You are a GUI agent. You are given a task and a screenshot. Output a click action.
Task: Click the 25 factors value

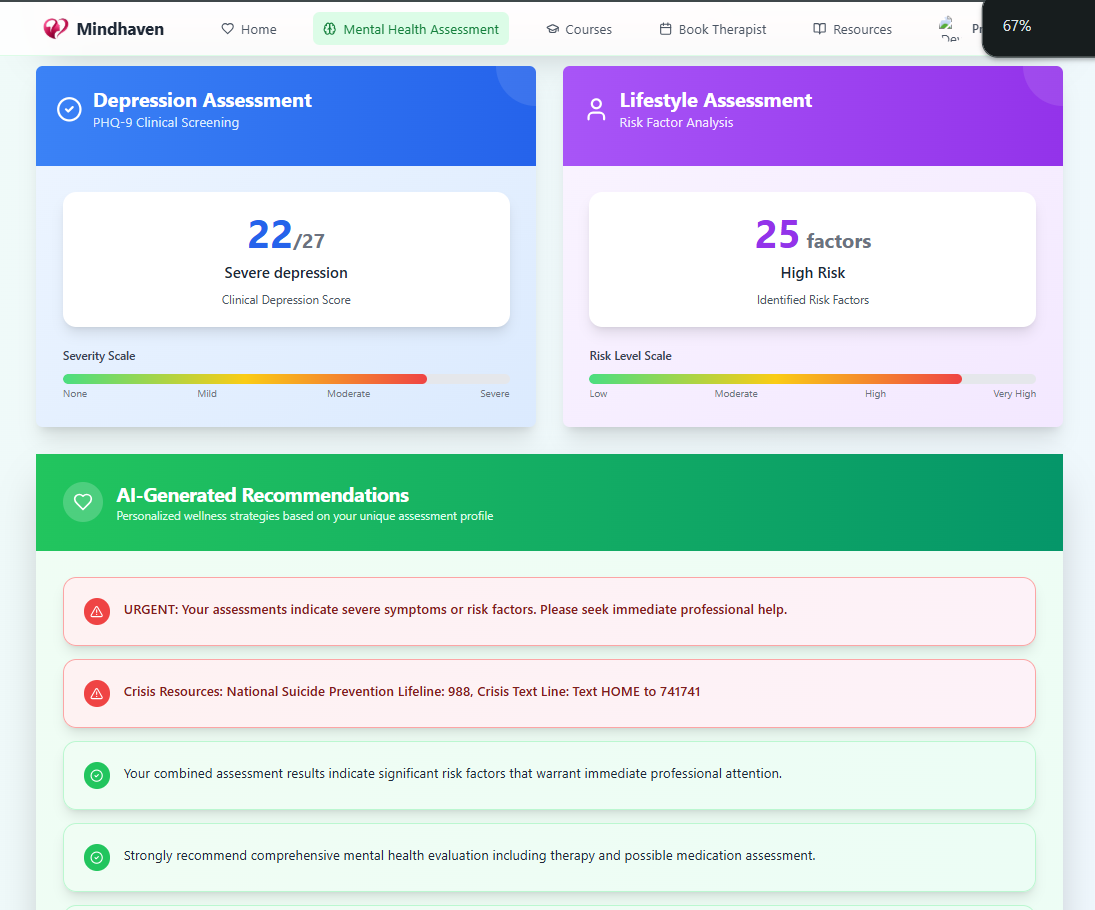coord(813,235)
